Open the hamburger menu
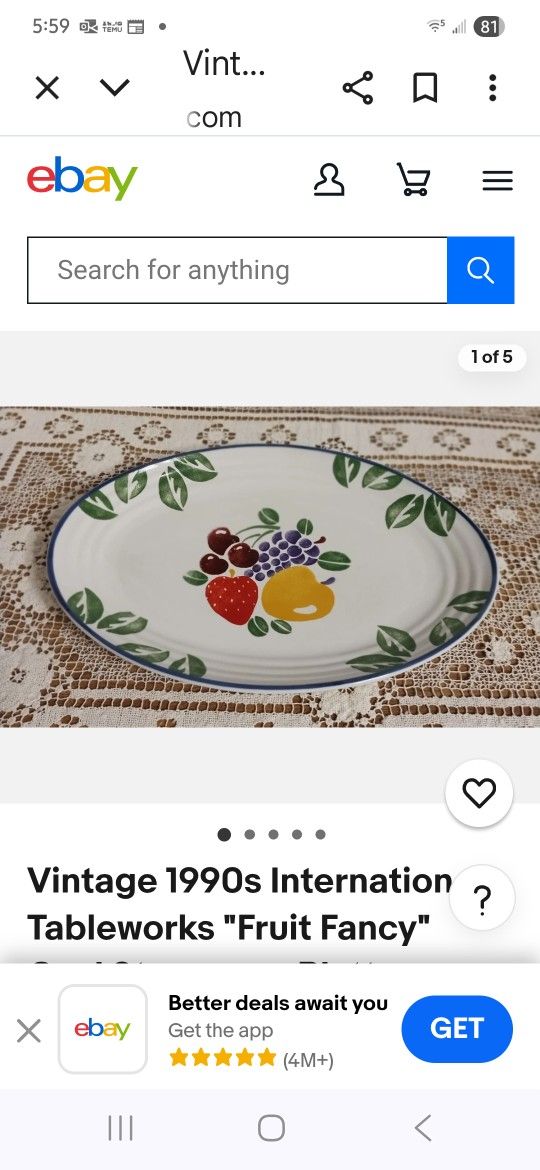Screen dimensions: 540x1170 click(497, 181)
